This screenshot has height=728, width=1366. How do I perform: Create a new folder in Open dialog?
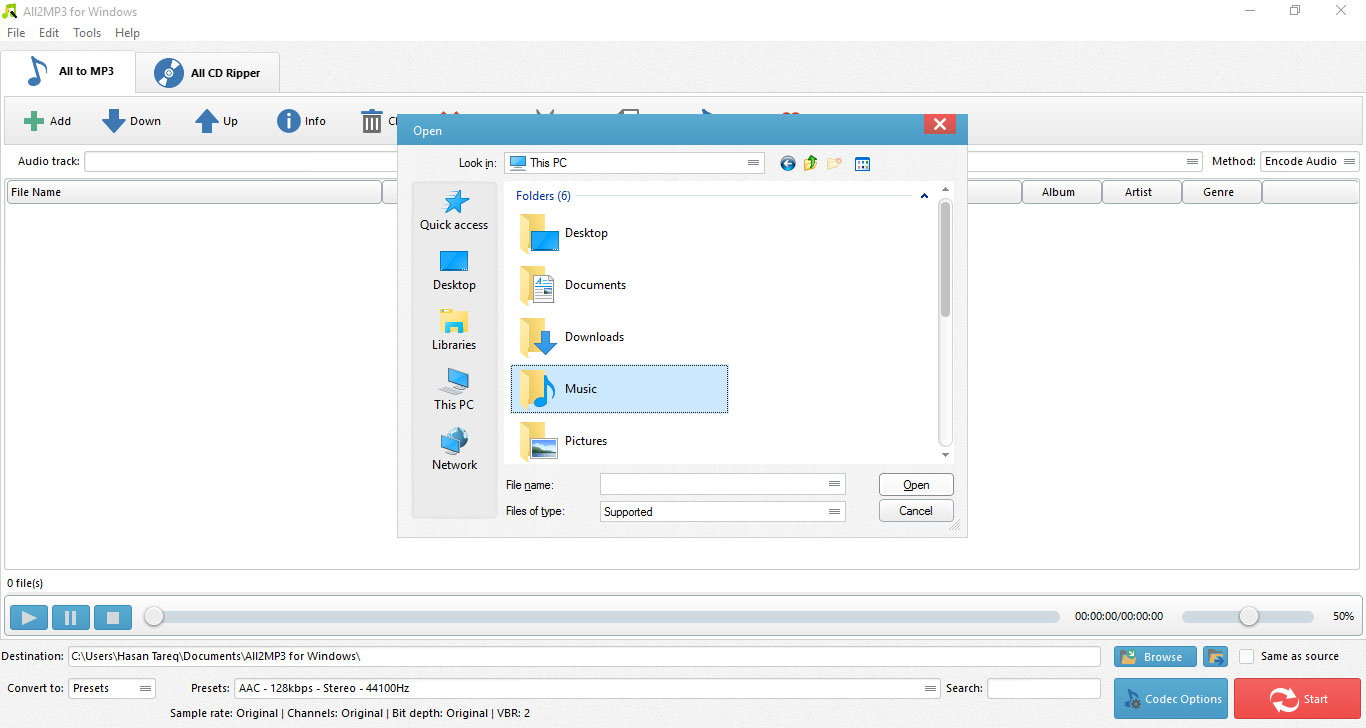(x=834, y=163)
